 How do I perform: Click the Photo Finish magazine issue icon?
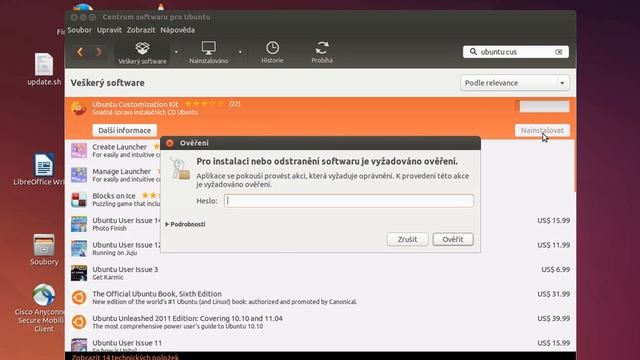point(79,224)
